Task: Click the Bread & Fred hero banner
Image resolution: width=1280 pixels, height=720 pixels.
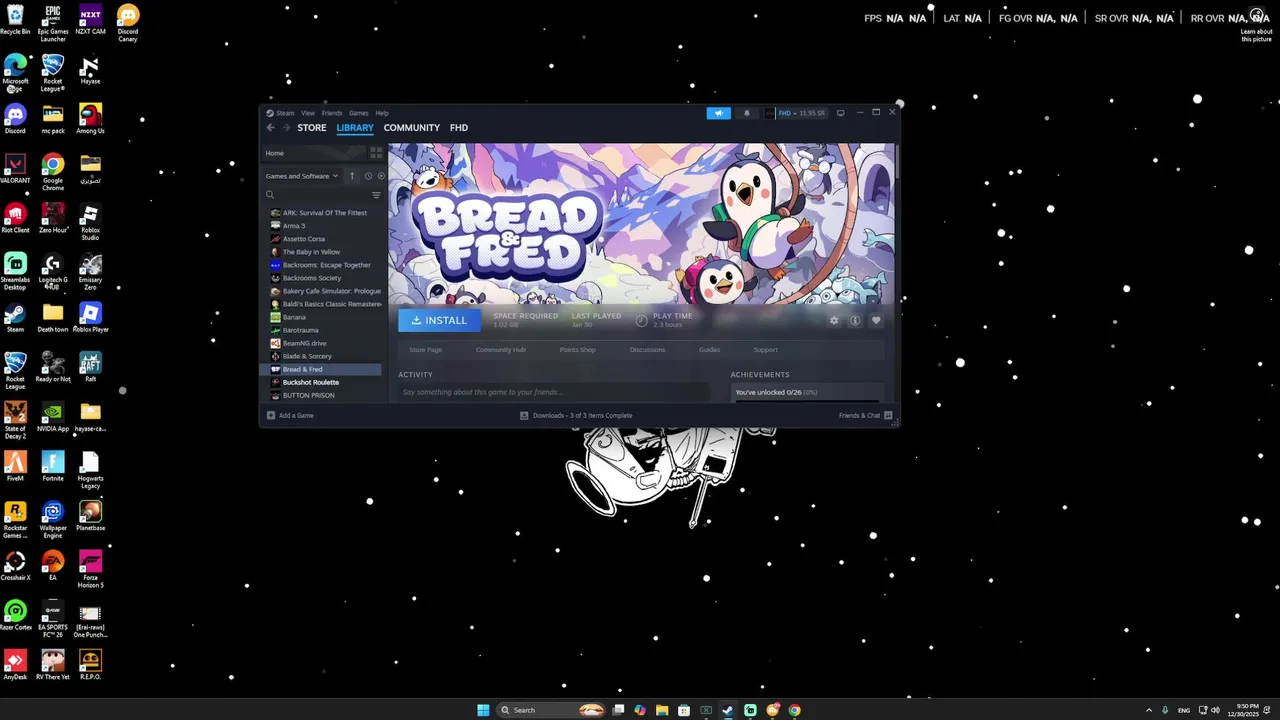Action: (641, 224)
